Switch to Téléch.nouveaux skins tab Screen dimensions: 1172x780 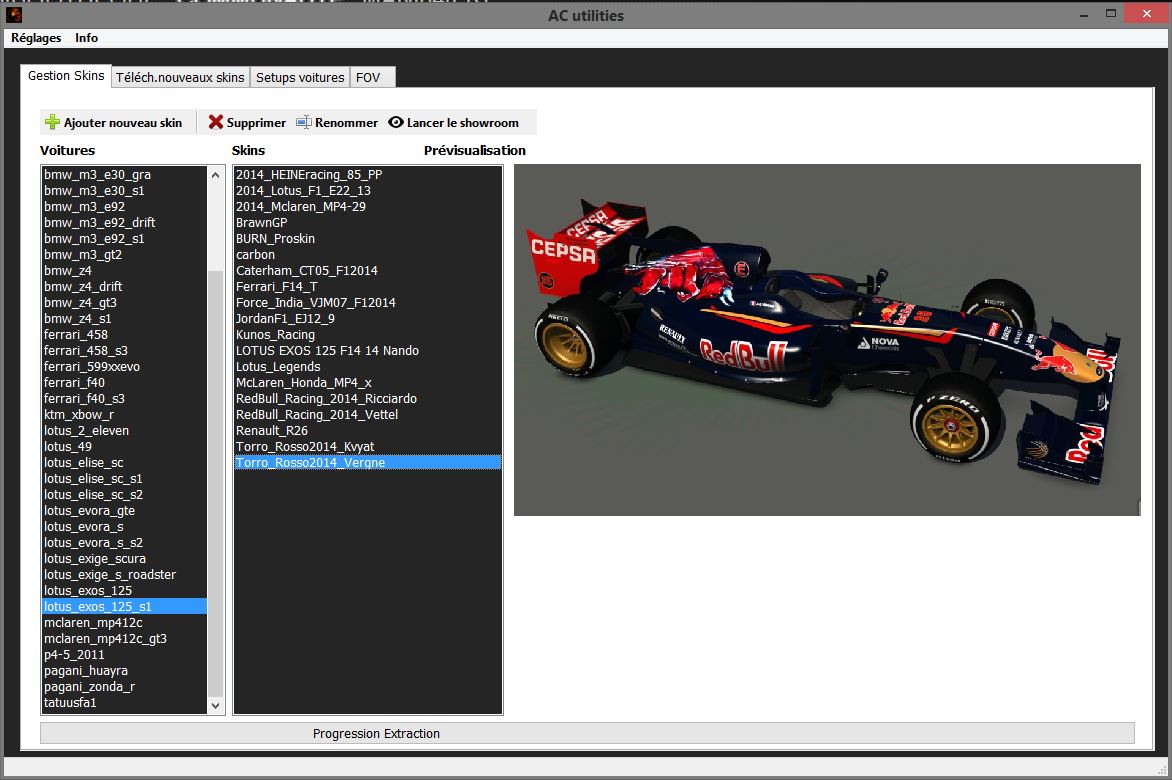(x=180, y=78)
